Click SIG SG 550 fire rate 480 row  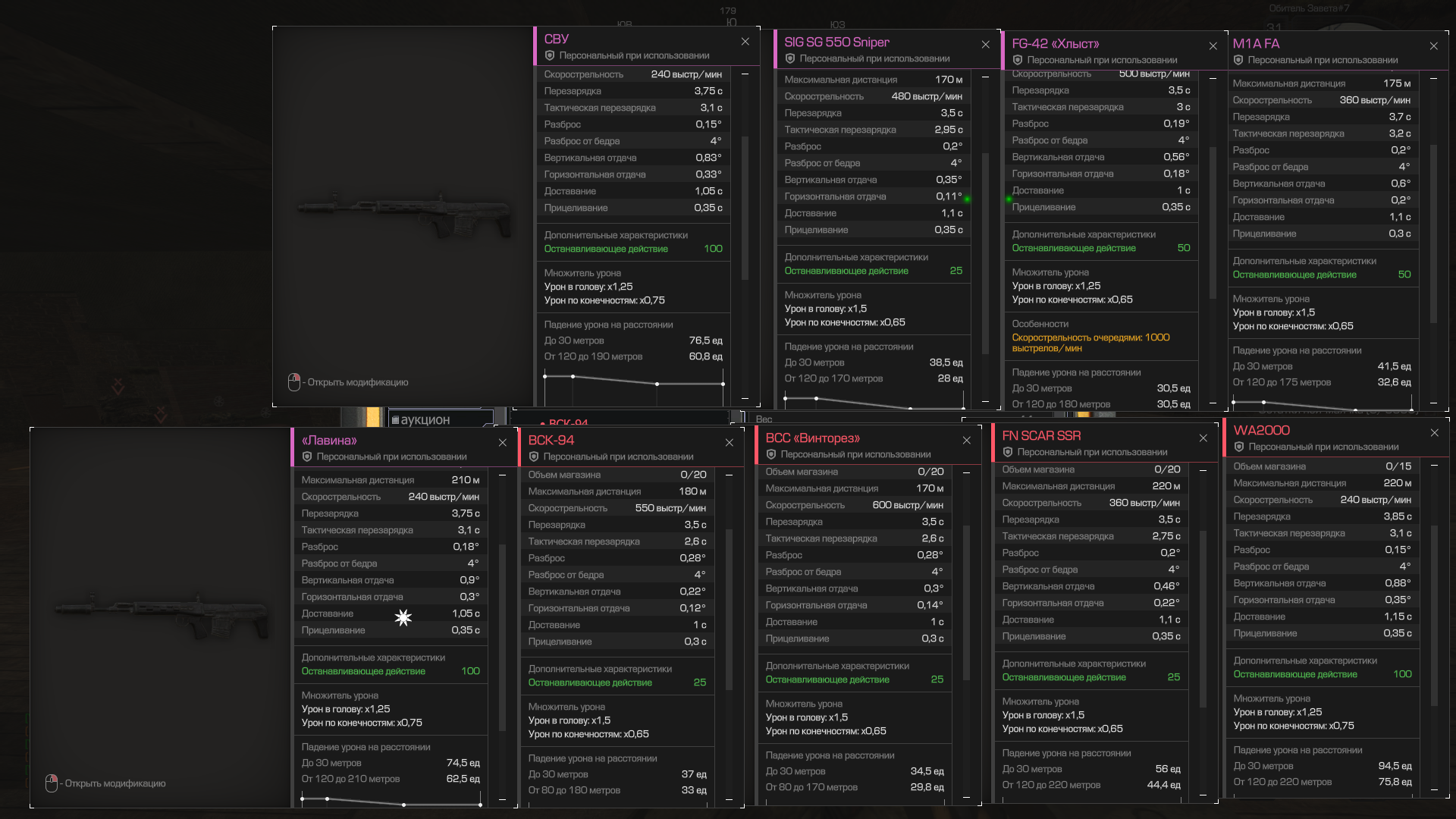pos(873,96)
